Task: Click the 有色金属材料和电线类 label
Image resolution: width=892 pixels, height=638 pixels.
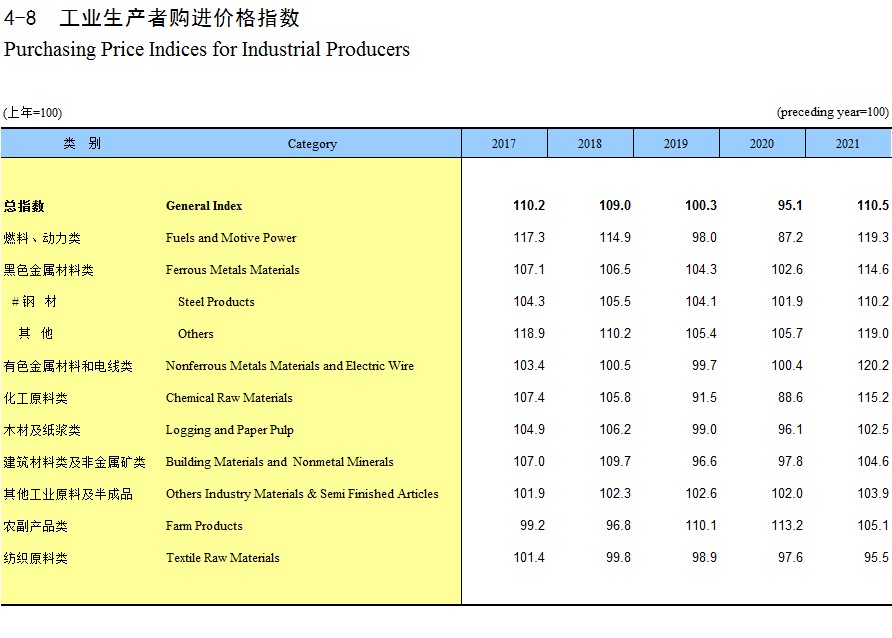Action: click(x=68, y=366)
